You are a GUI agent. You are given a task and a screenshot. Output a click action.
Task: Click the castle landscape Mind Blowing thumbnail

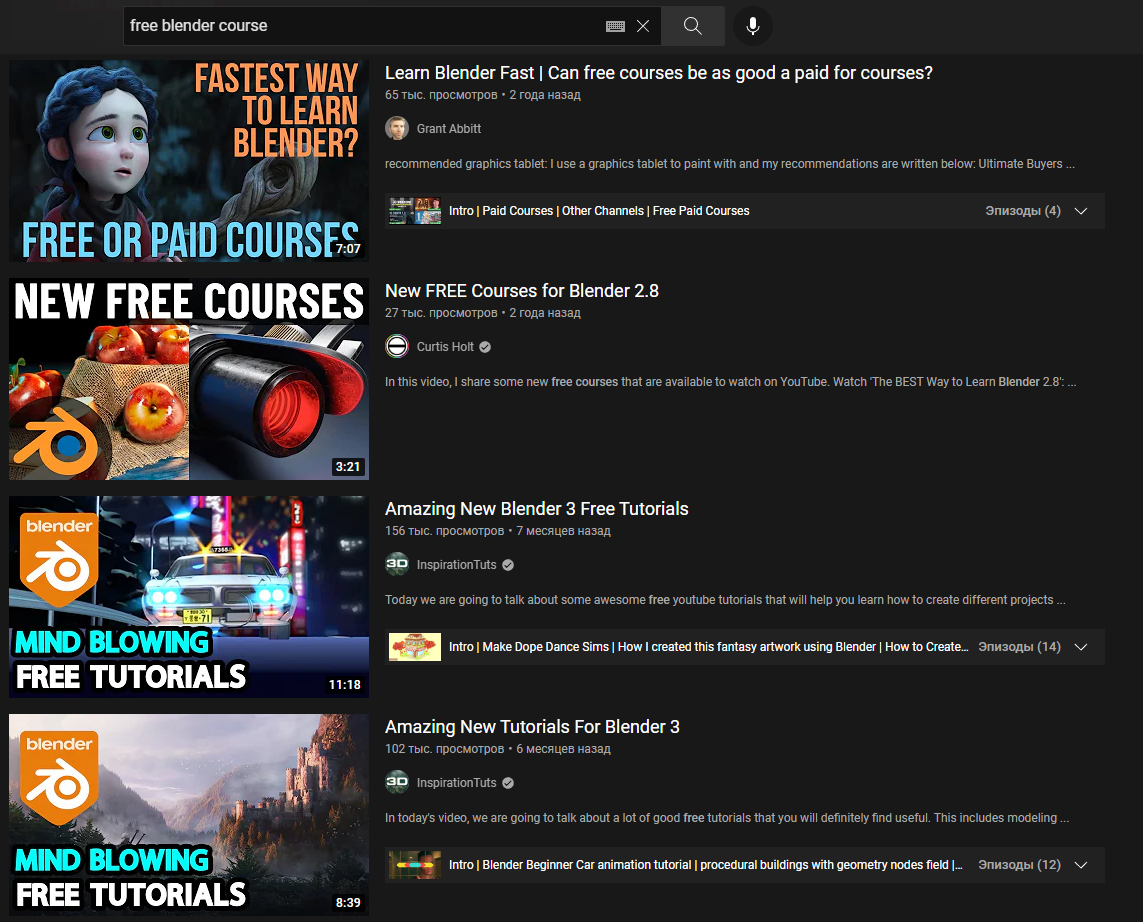click(x=189, y=815)
